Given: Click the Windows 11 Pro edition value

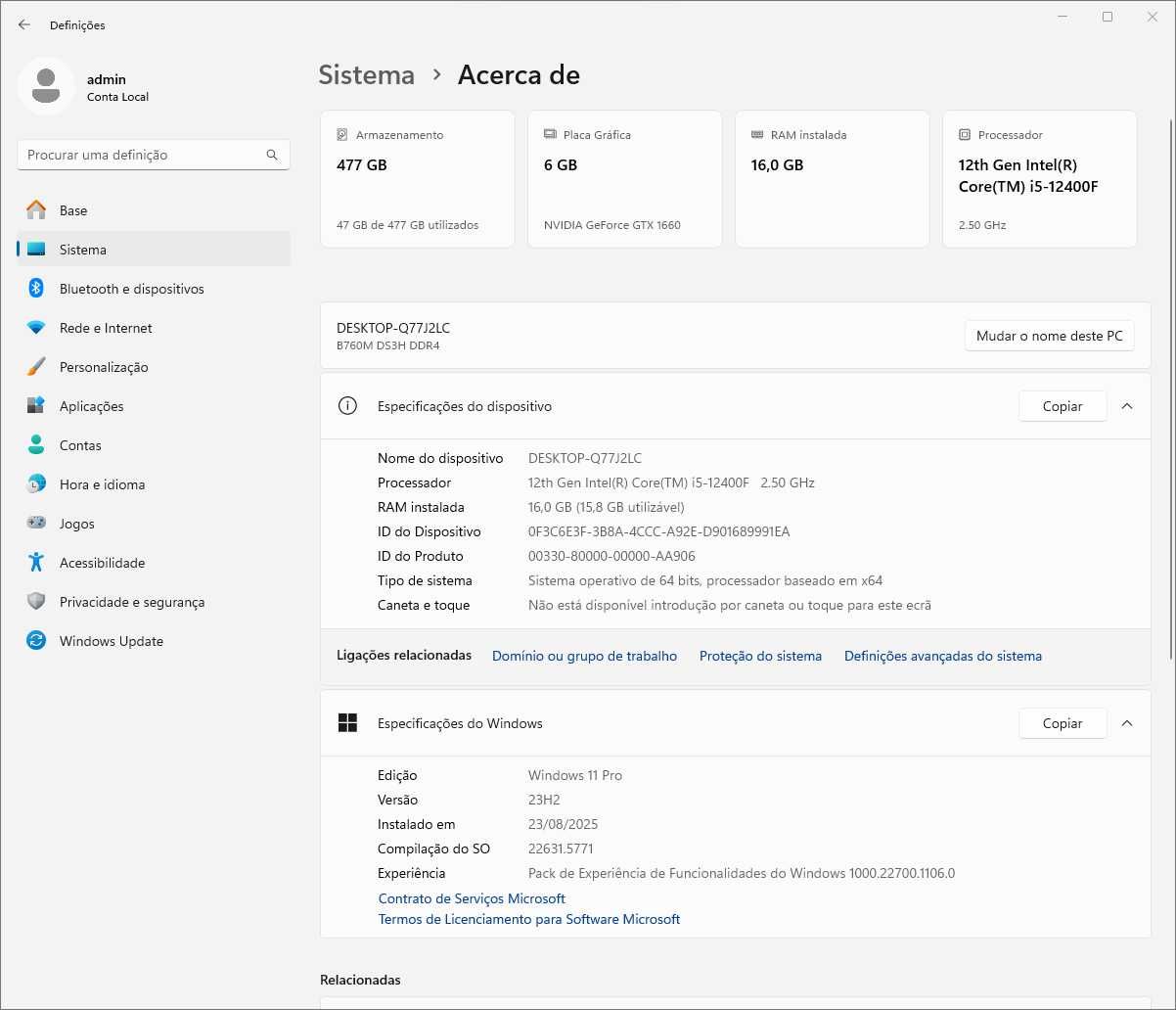Looking at the screenshot, I should point(575,775).
